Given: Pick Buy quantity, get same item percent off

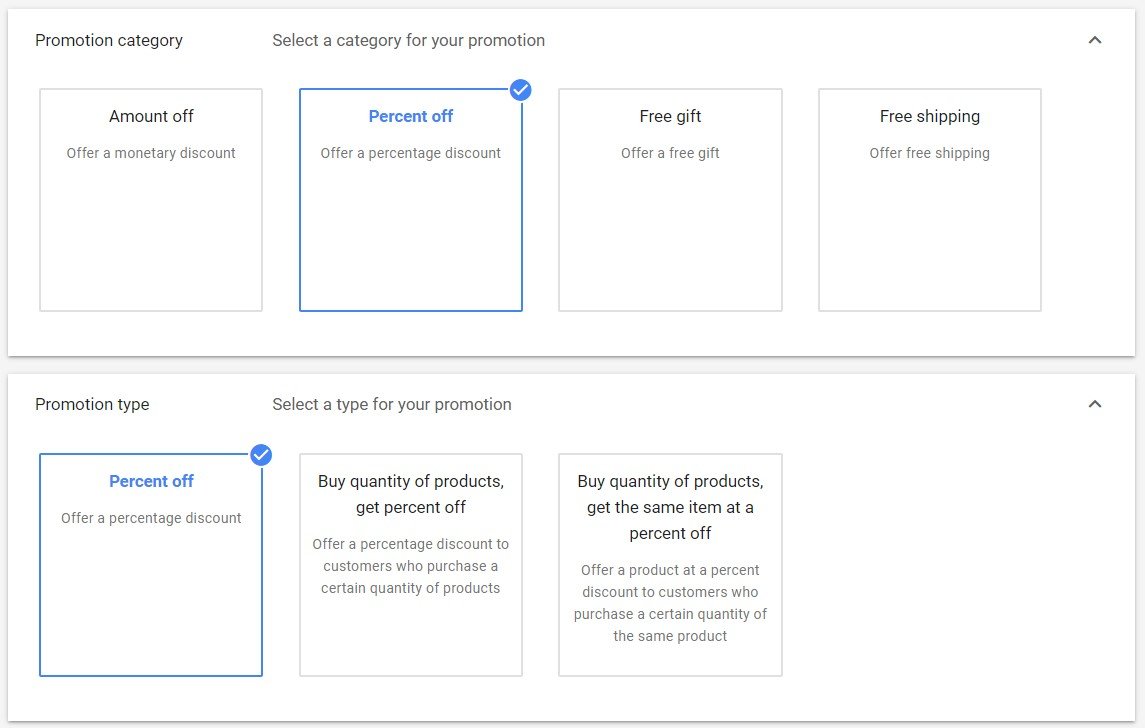Looking at the screenshot, I should [670, 564].
